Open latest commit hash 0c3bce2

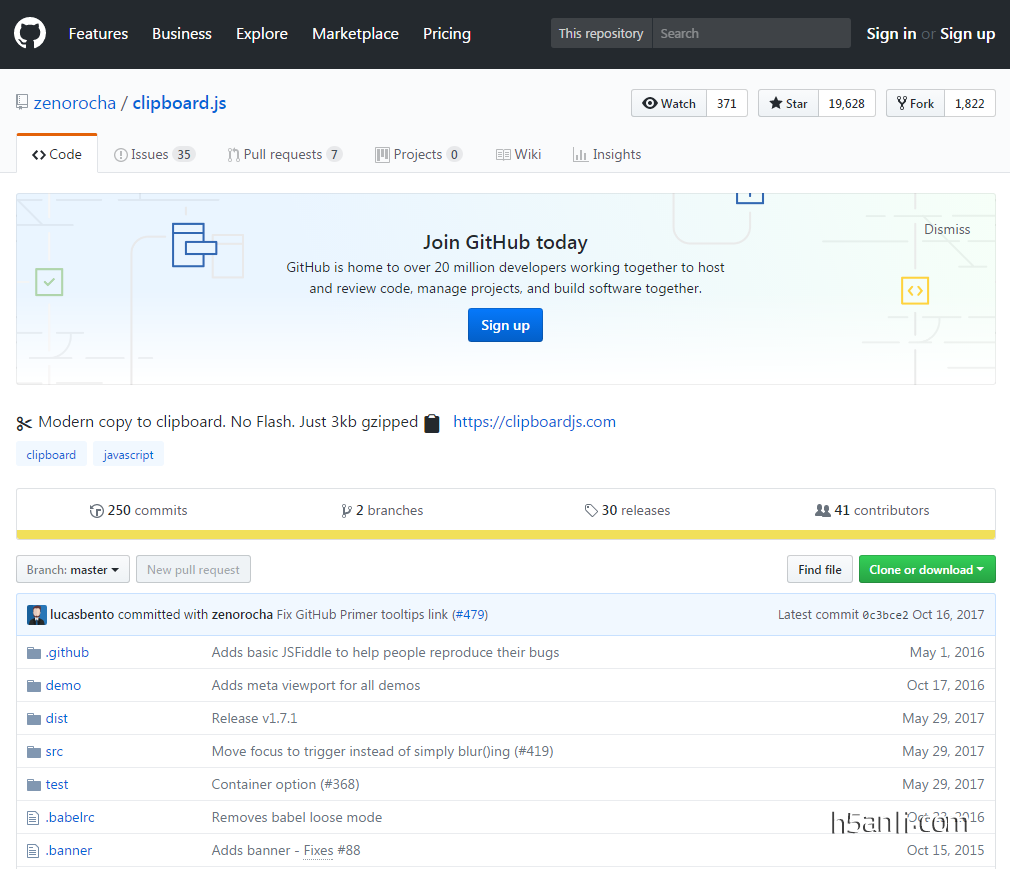(x=885, y=615)
